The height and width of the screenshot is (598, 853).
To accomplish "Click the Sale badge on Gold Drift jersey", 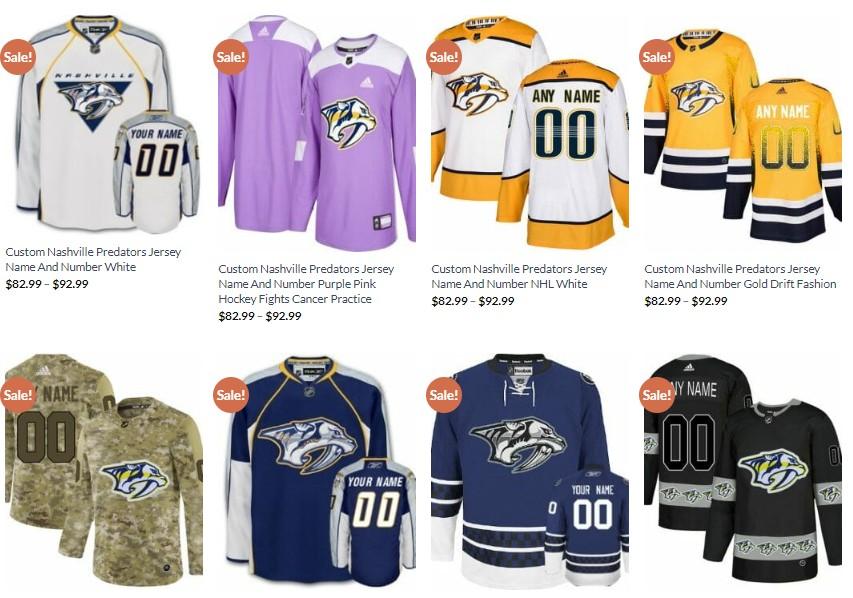I will [657, 56].
